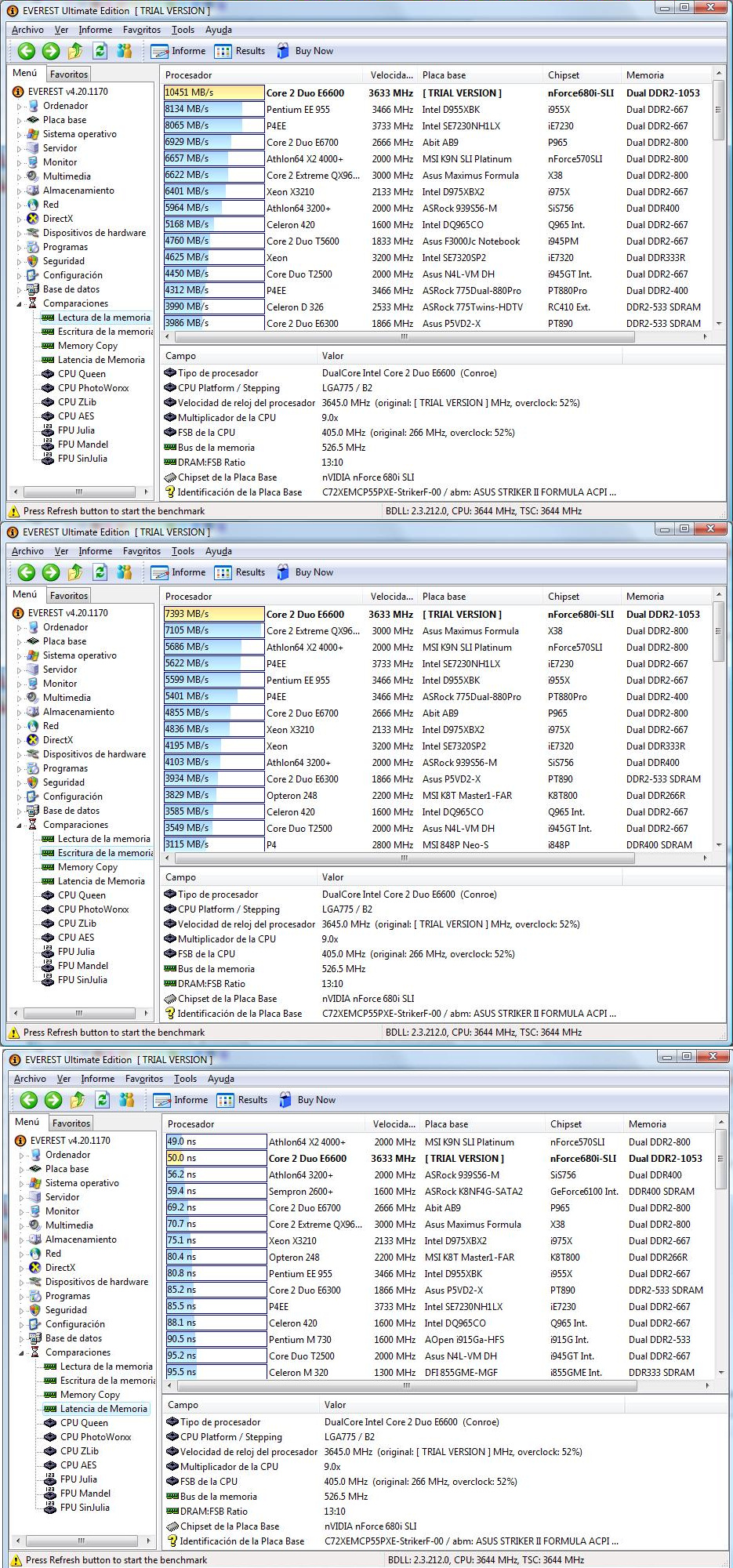The width and height of the screenshot is (733, 1568).
Task: Click the two-people icon in the middle window toolbar
Action: click(125, 572)
